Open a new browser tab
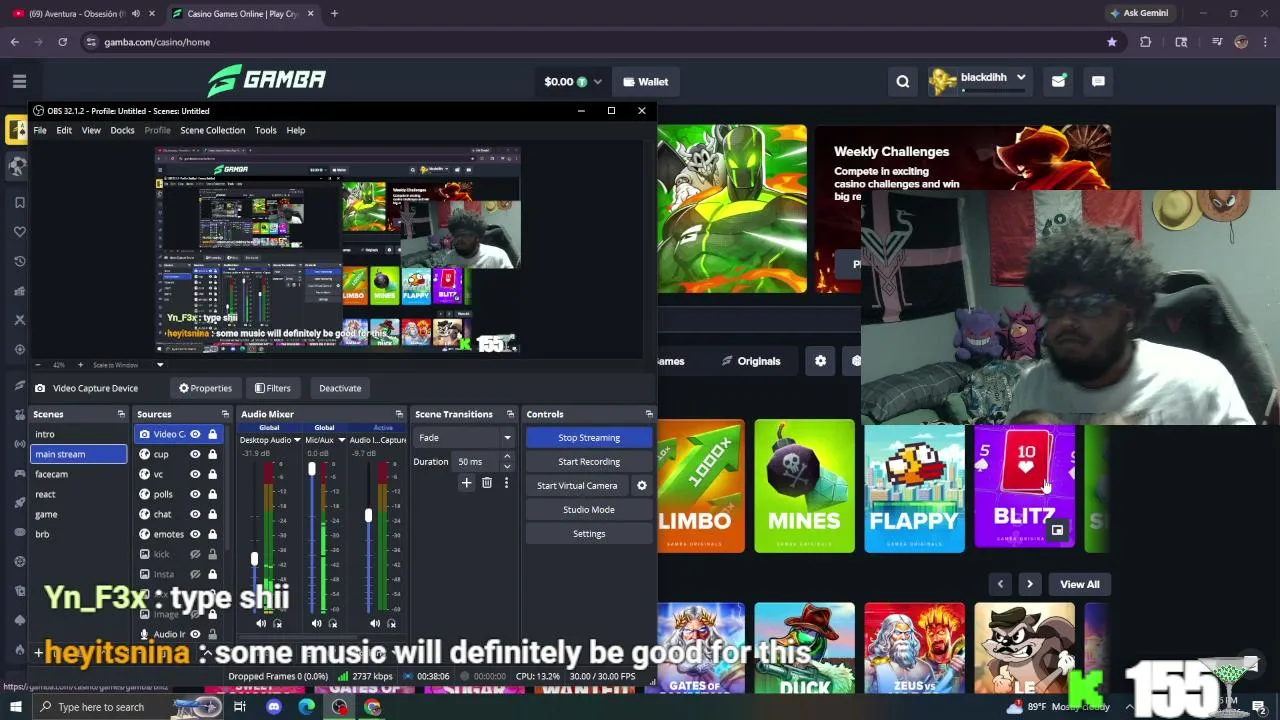This screenshot has height=720, width=1280. coord(334,14)
